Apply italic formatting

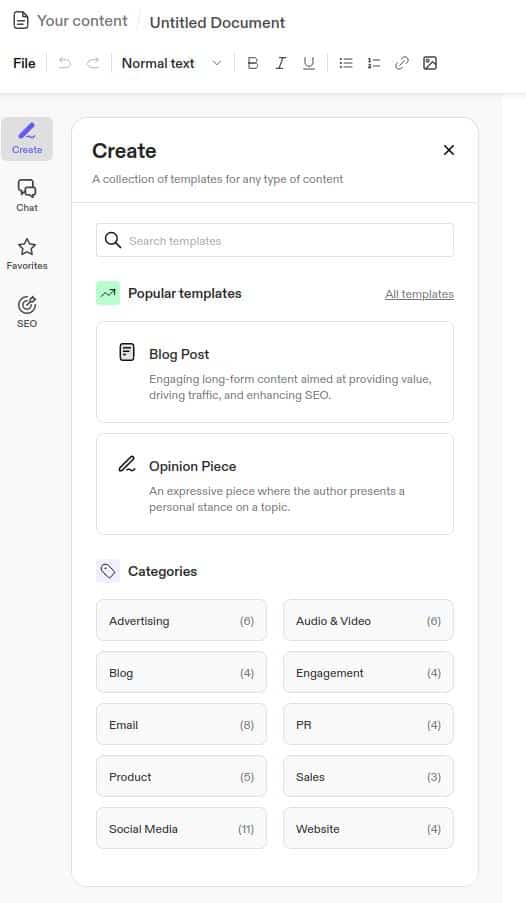[x=281, y=63]
